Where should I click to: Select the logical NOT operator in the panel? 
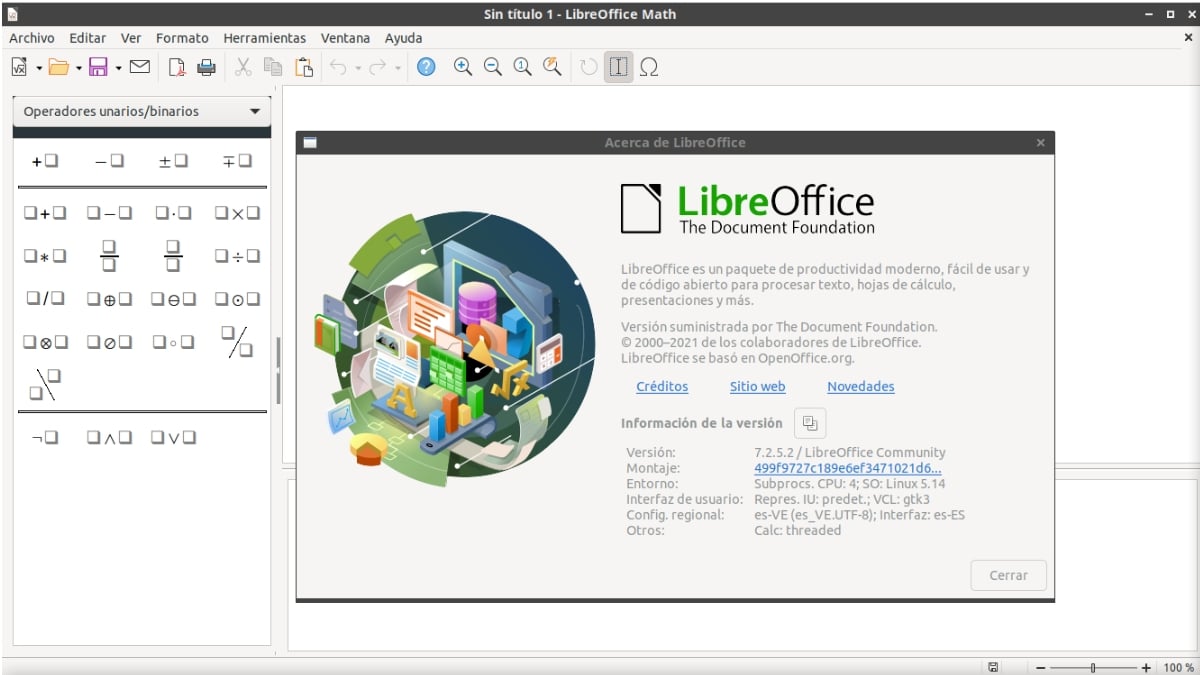[45, 437]
